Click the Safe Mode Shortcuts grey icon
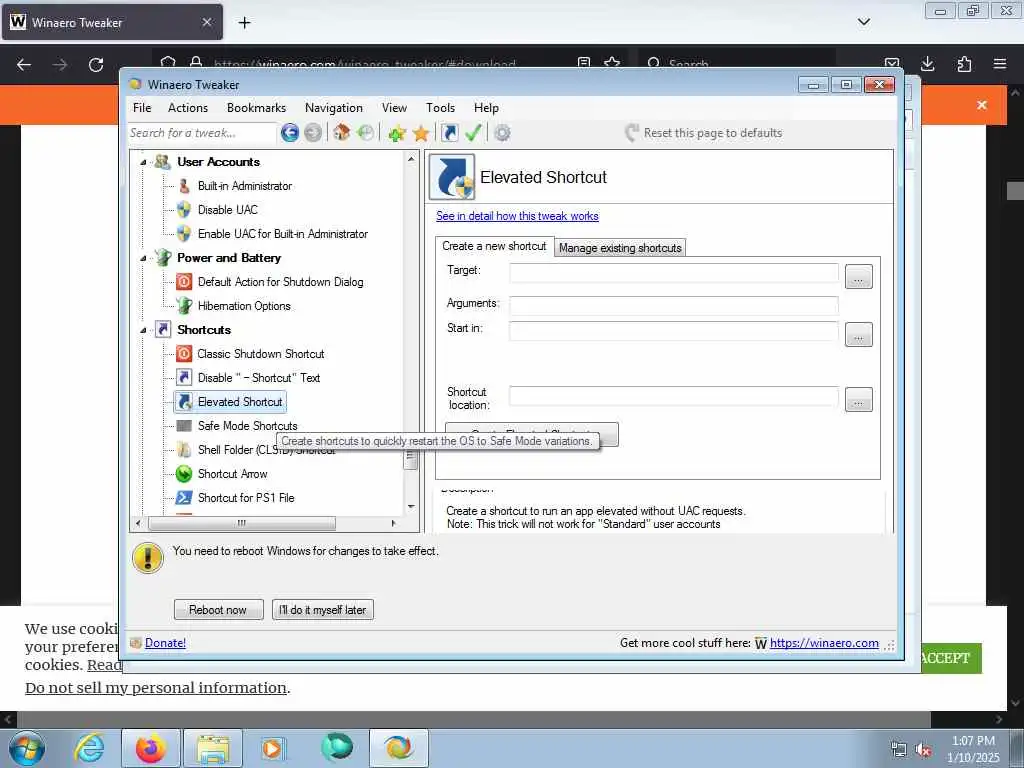Viewport: 1024px width, 768px height. (184, 426)
